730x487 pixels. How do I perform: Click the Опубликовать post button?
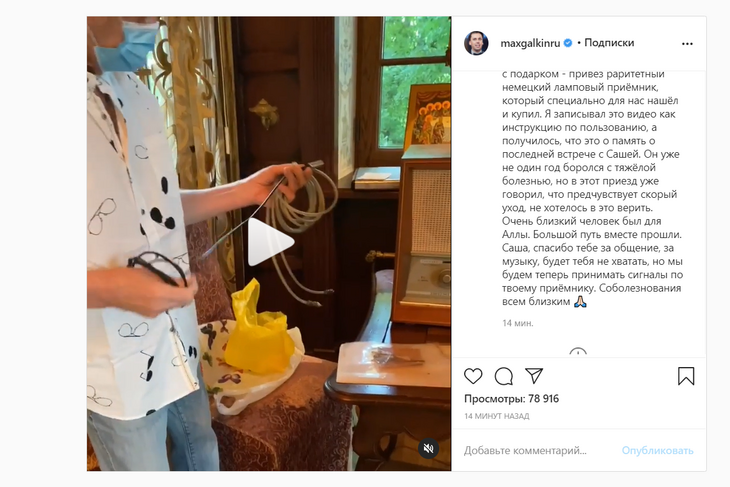657,450
